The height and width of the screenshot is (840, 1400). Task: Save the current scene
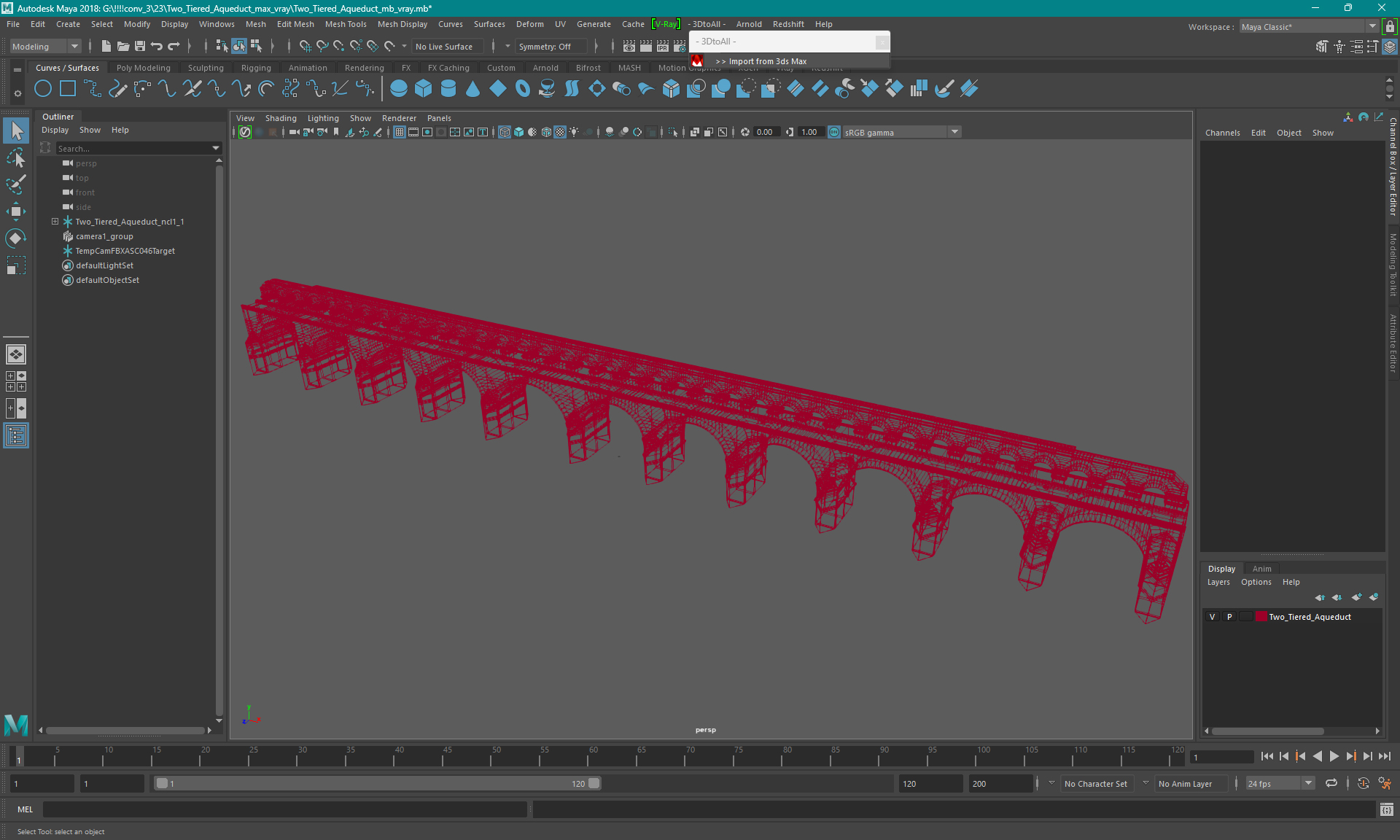[x=140, y=46]
